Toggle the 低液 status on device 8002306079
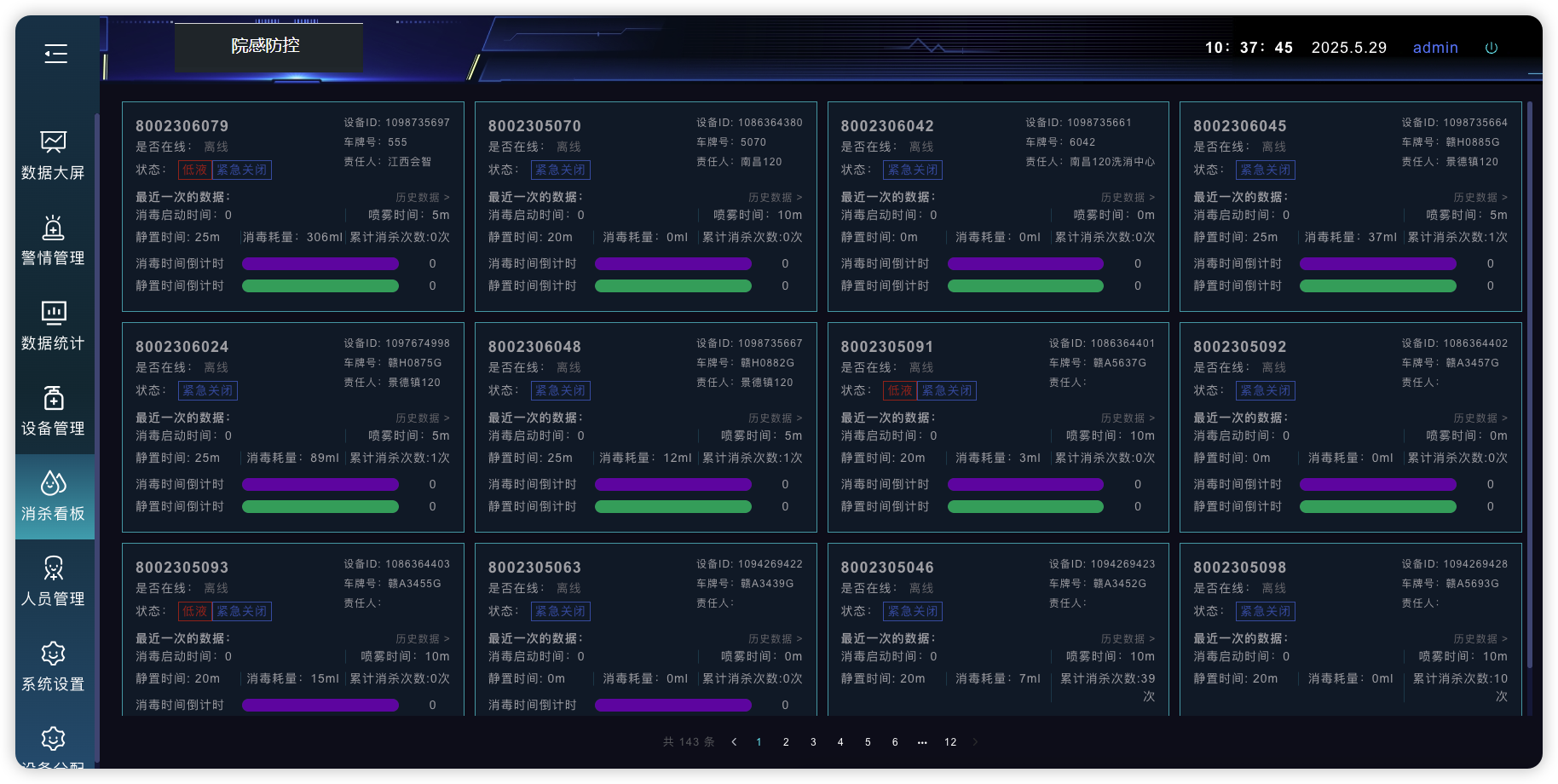 point(193,170)
